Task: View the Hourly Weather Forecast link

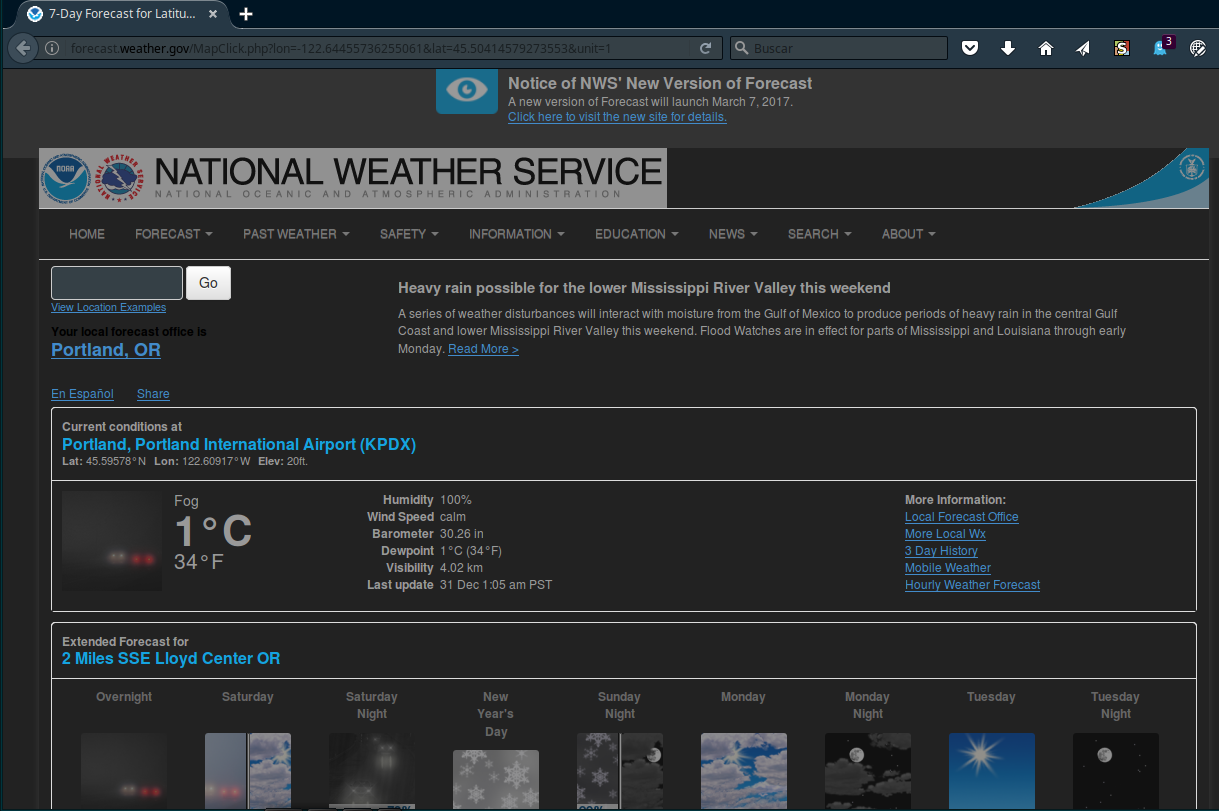Action: pyautogui.click(x=971, y=584)
